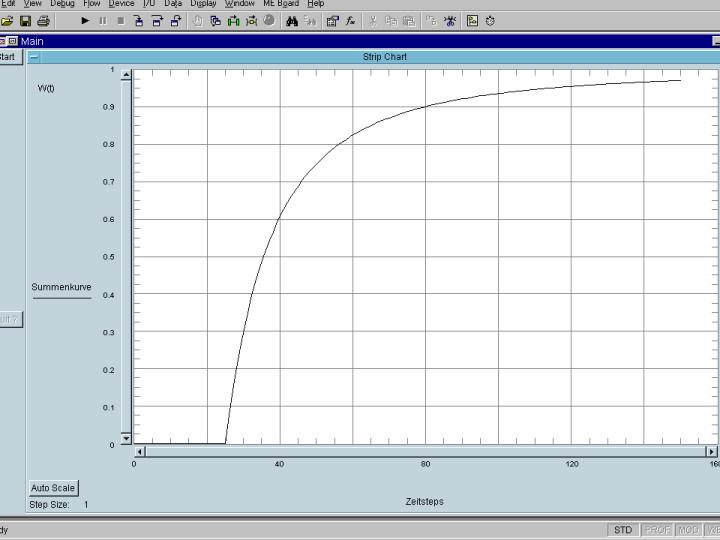Open the Function & Object Browser fx icon

coord(351,21)
